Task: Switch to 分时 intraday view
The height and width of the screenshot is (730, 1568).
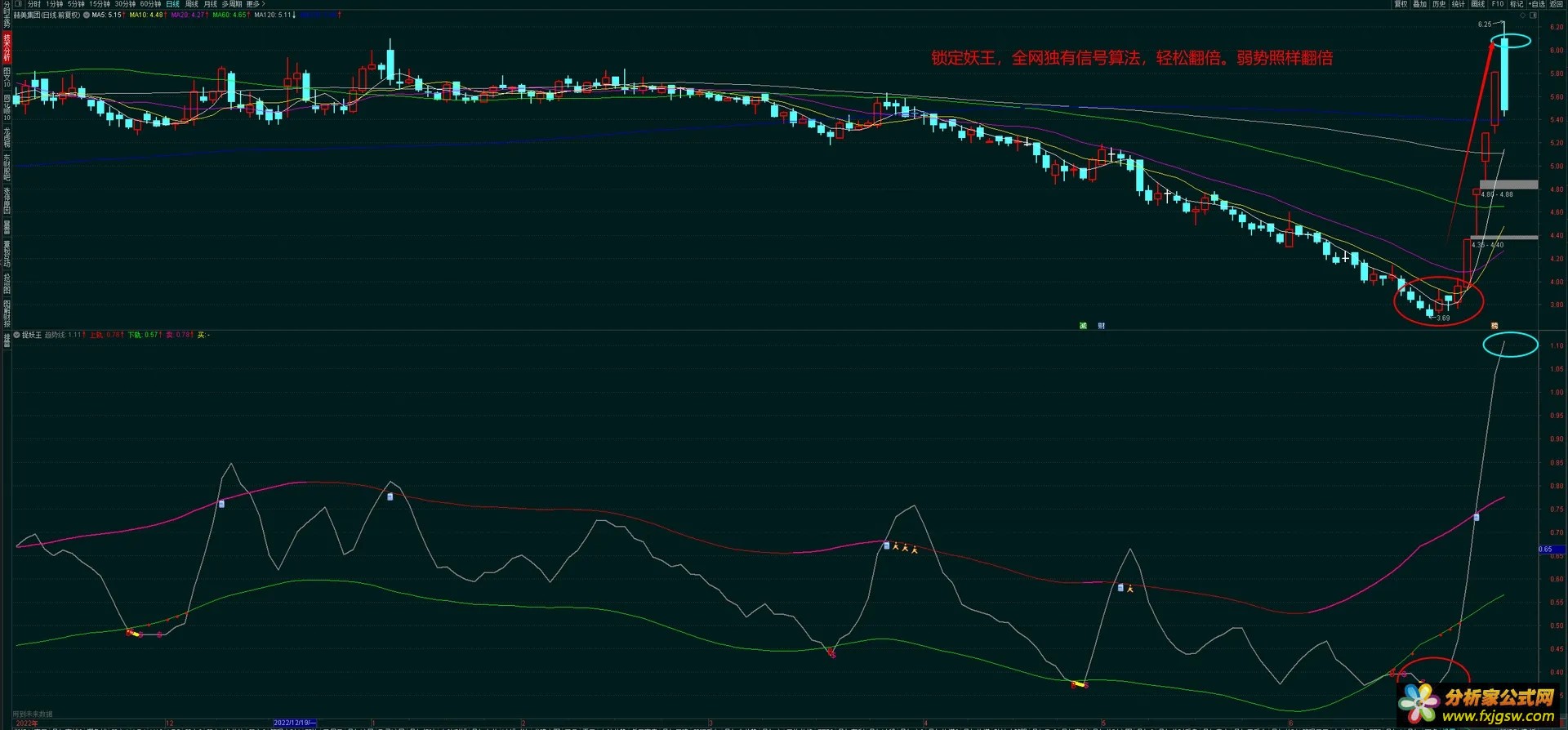Action: [x=33, y=4]
